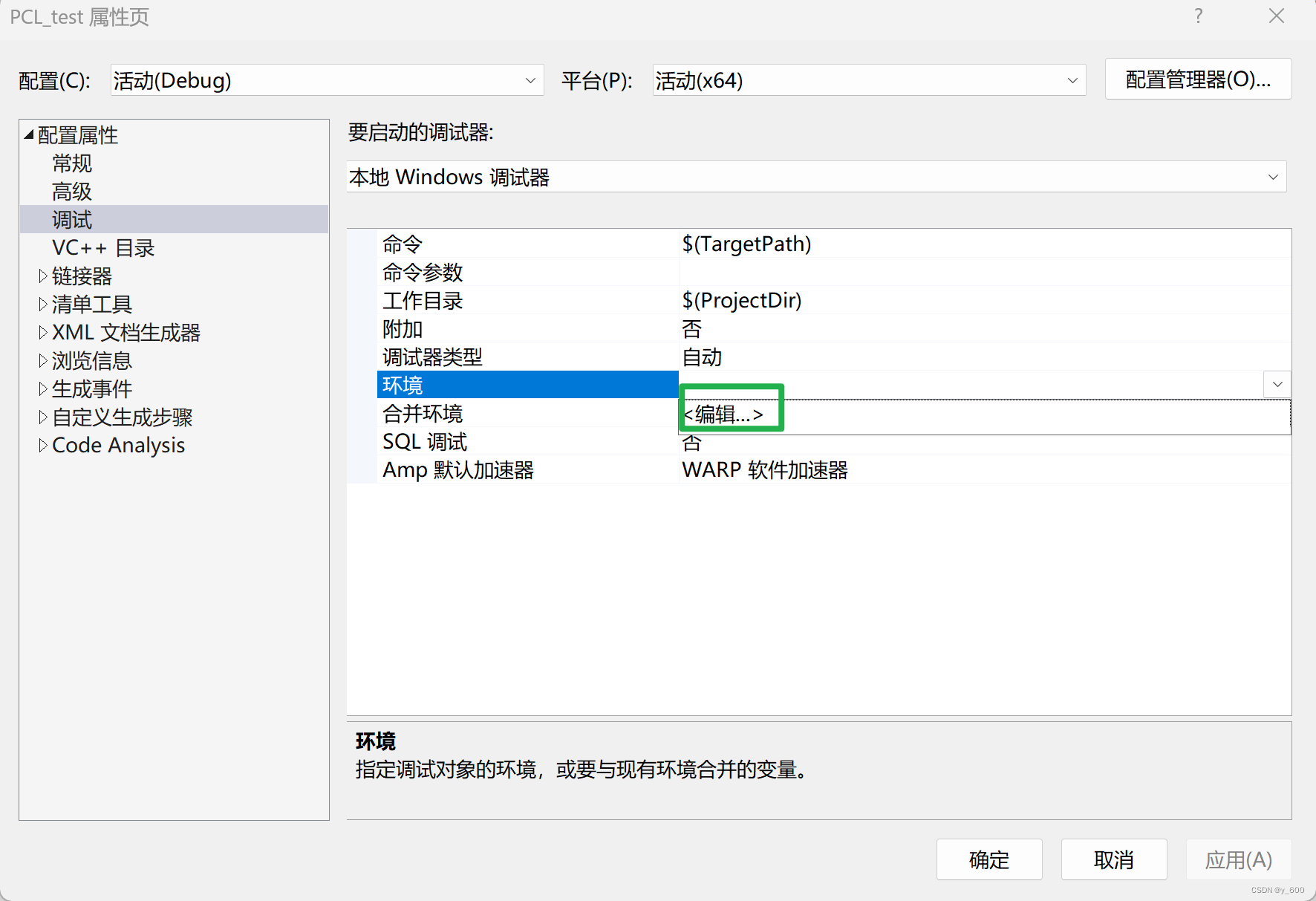The width and height of the screenshot is (1316, 901).
Task: Select the VC++ 目录 tree item
Action: [102, 247]
